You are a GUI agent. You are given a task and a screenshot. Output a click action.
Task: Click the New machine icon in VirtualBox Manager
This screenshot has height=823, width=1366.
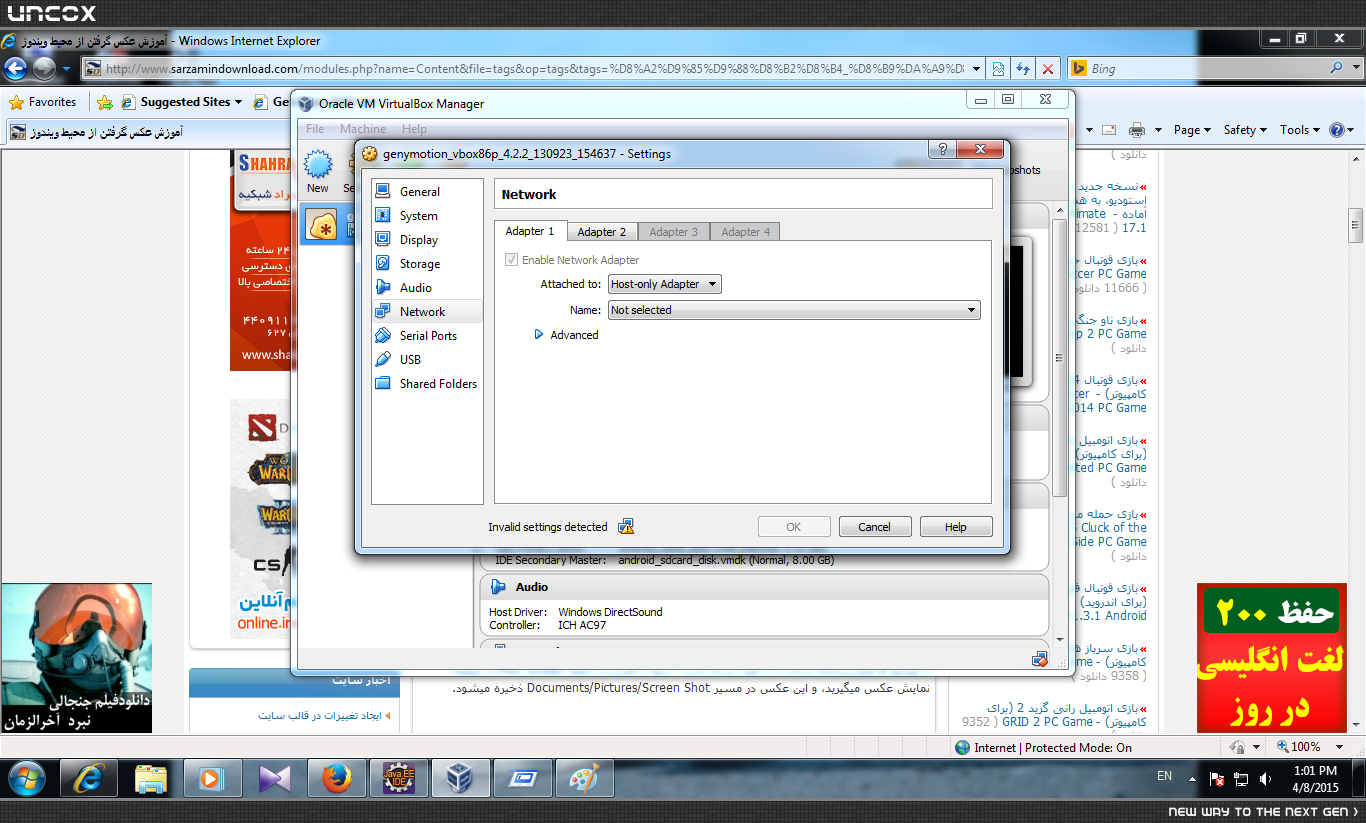318,171
